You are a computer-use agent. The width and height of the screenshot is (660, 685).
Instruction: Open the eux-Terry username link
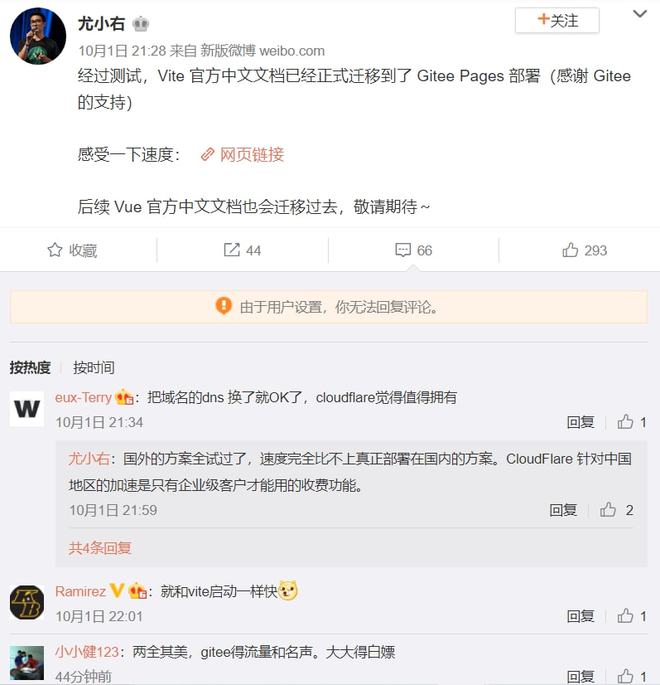tap(83, 398)
